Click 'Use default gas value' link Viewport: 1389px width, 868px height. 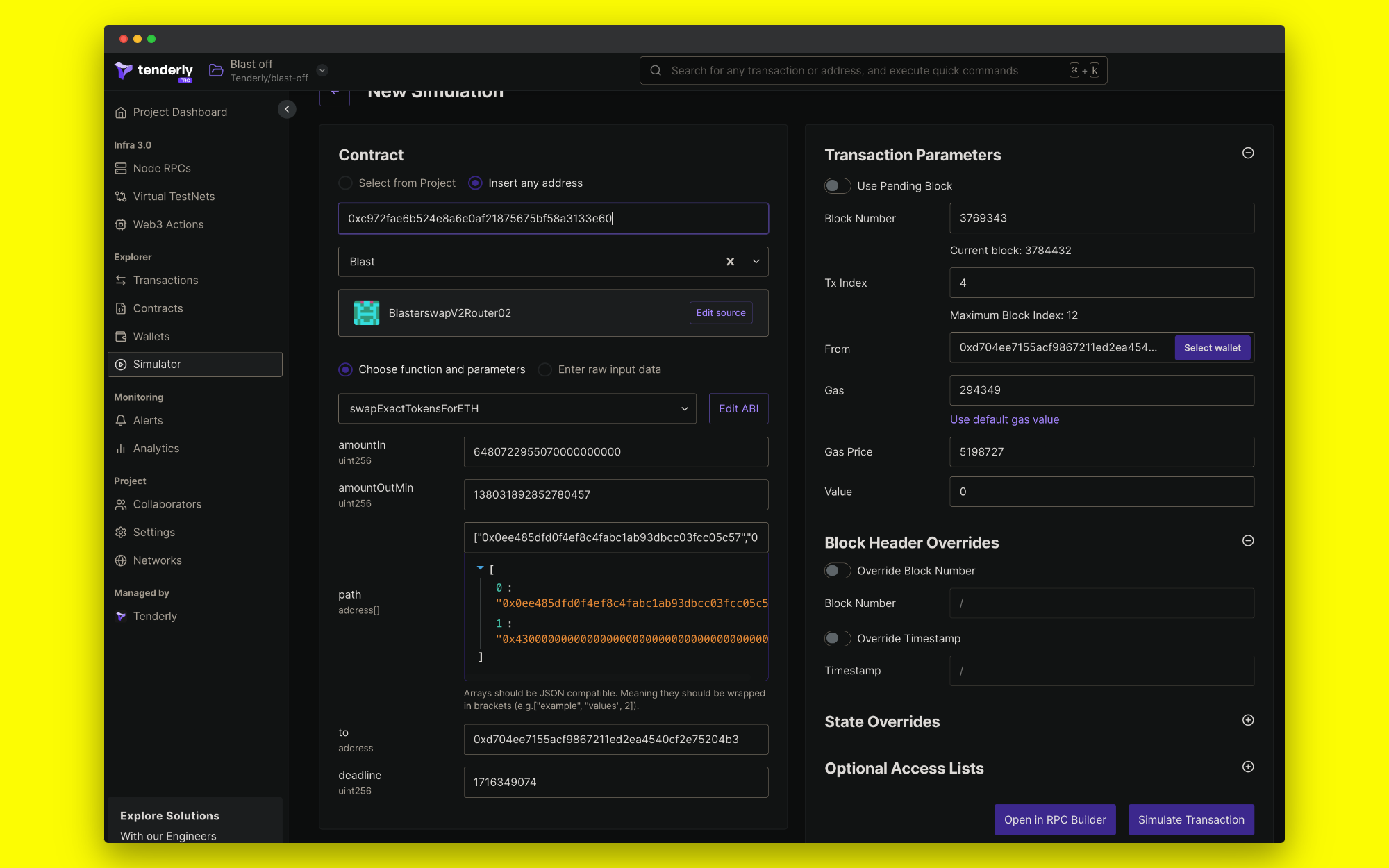click(x=1004, y=419)
